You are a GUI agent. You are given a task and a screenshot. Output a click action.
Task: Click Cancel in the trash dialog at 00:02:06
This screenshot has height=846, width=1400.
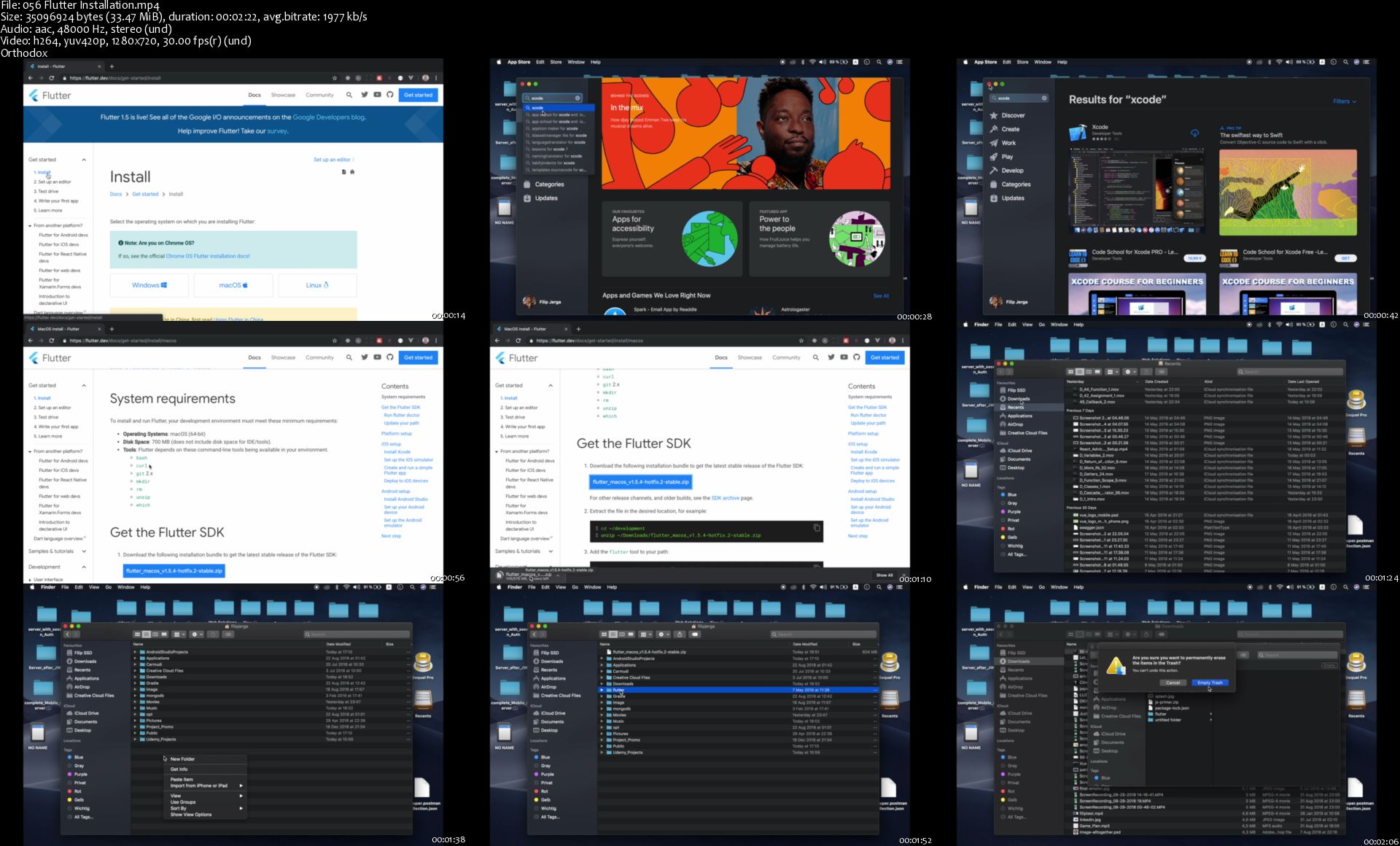click(1172, 683)
